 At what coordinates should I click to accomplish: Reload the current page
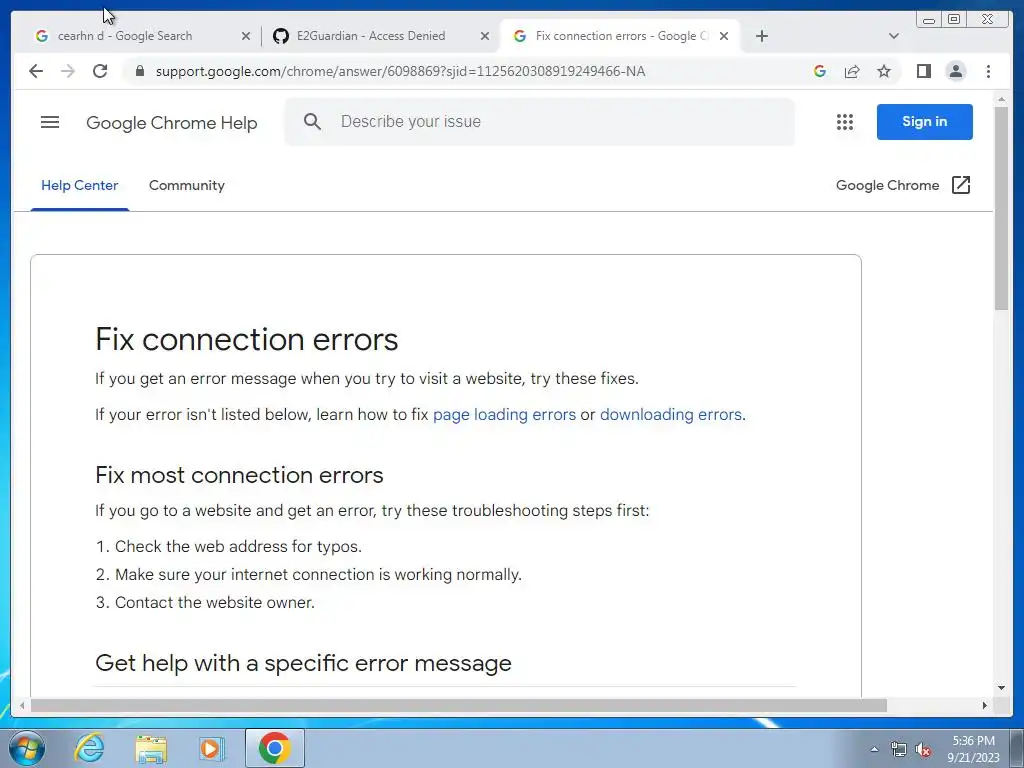(100, 71)
